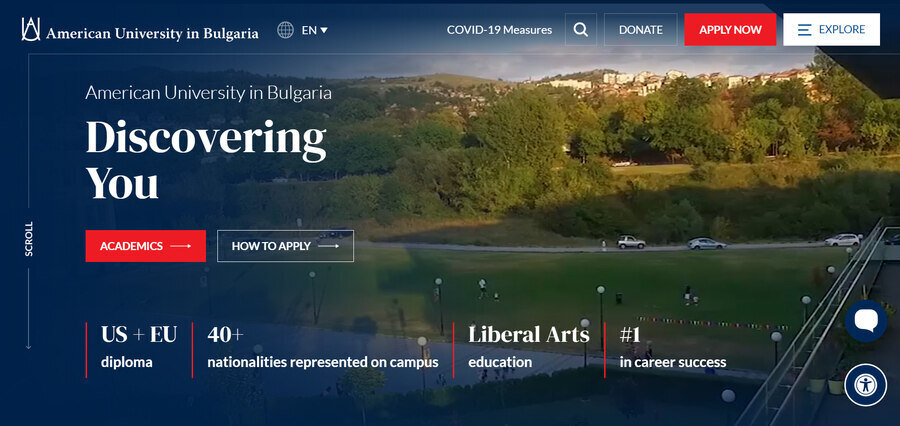Open the COVID-19 Measures link
900x426 pixels.
(x=499, y=30)
